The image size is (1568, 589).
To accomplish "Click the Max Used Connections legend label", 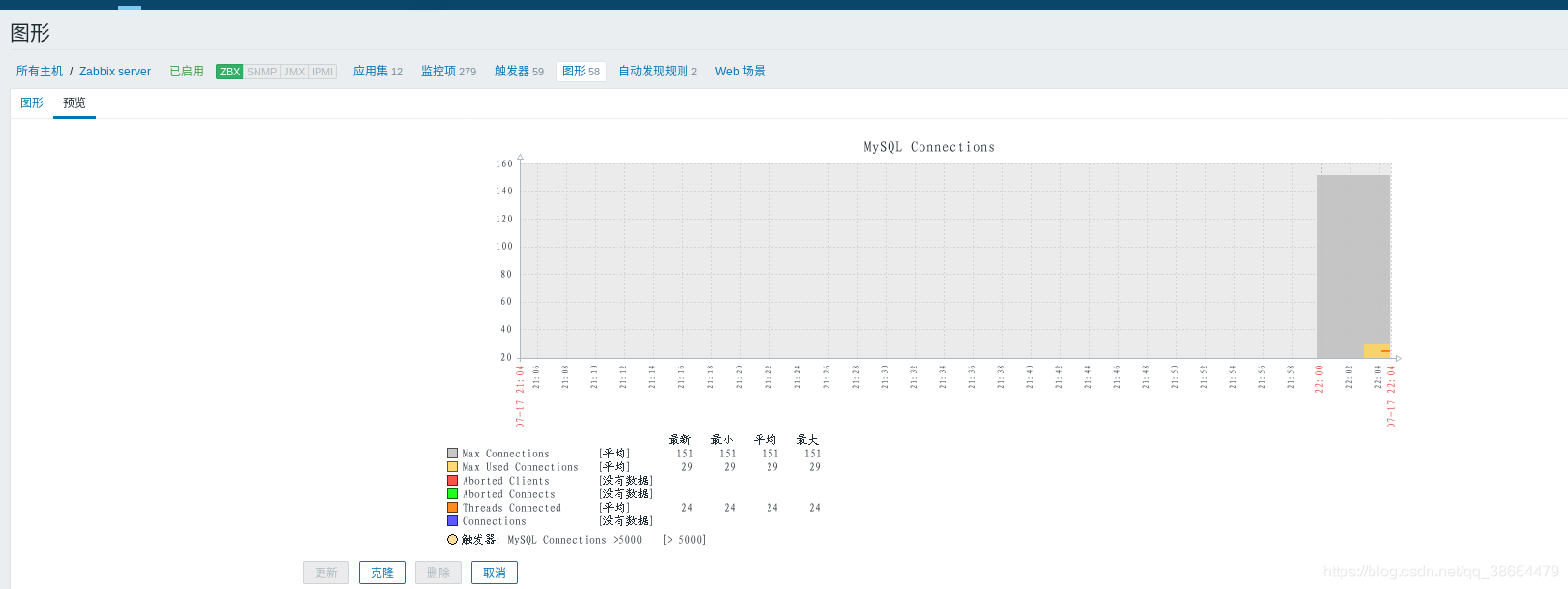I will pos(521,467).
